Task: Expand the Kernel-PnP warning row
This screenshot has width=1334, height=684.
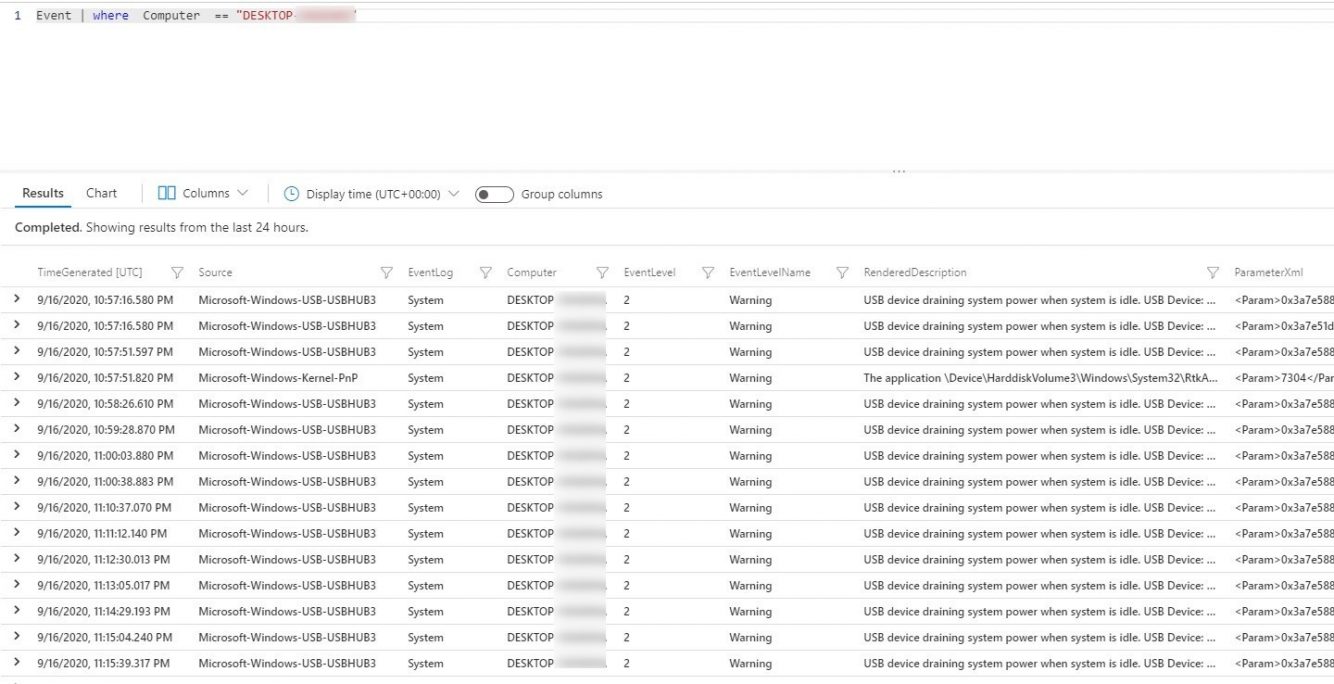Action: pyautogui.click(x=17, y=377)
